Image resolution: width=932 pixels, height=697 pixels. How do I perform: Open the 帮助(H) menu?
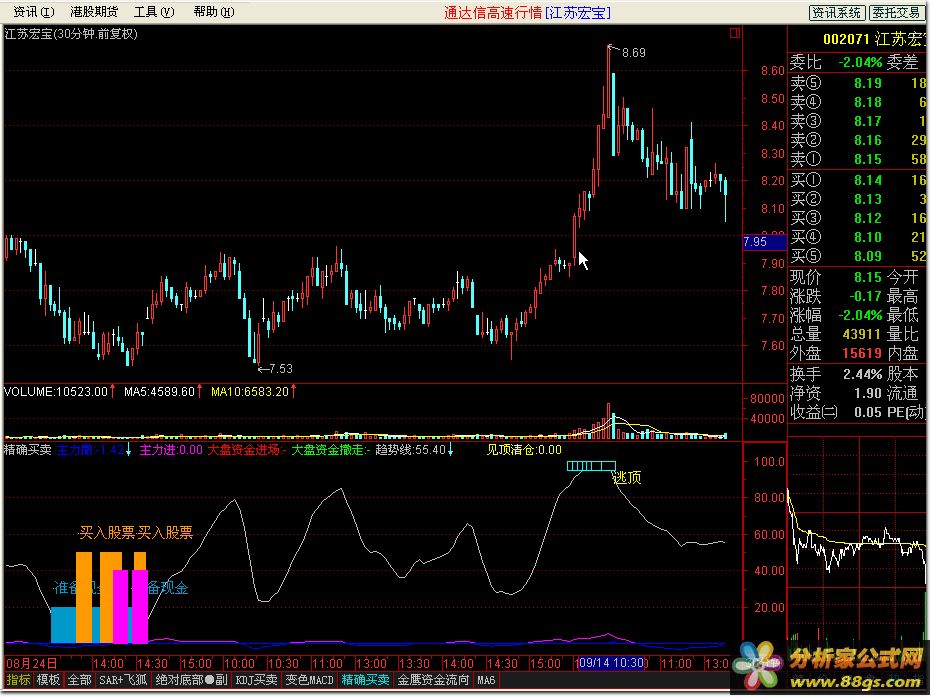pyautogui.click(x=214, y=11)
